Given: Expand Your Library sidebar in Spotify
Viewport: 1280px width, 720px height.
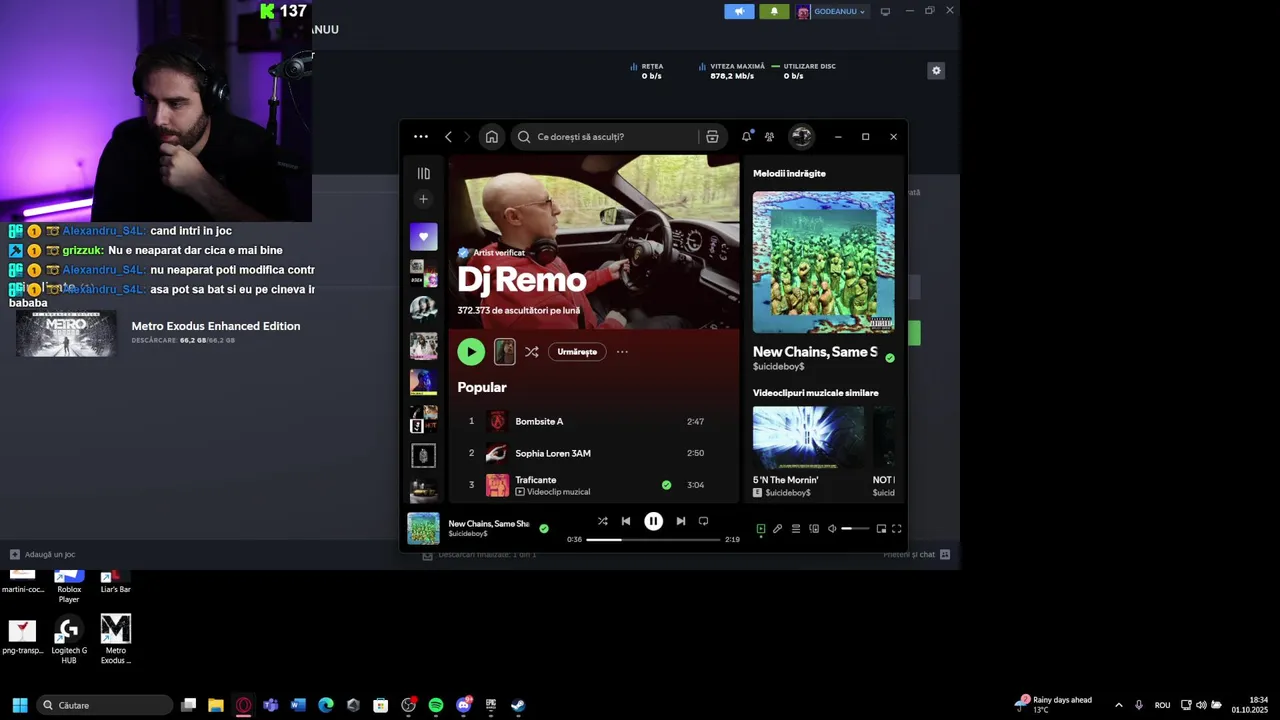Looking at the screenshot, I should 423,173.
